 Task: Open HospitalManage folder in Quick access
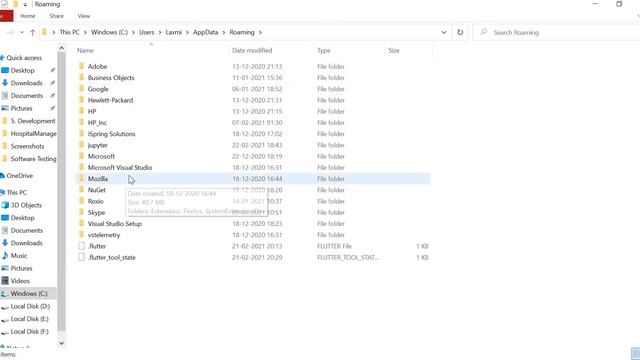click(33, 133)
